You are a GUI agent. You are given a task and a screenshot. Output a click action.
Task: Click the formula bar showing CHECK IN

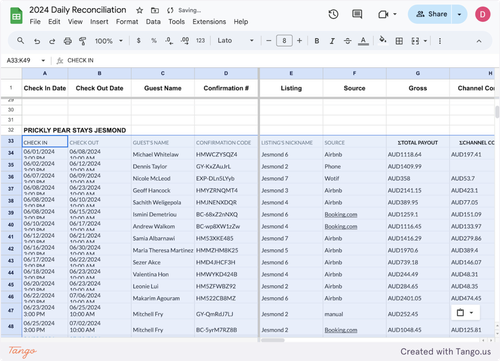(280, 60)
